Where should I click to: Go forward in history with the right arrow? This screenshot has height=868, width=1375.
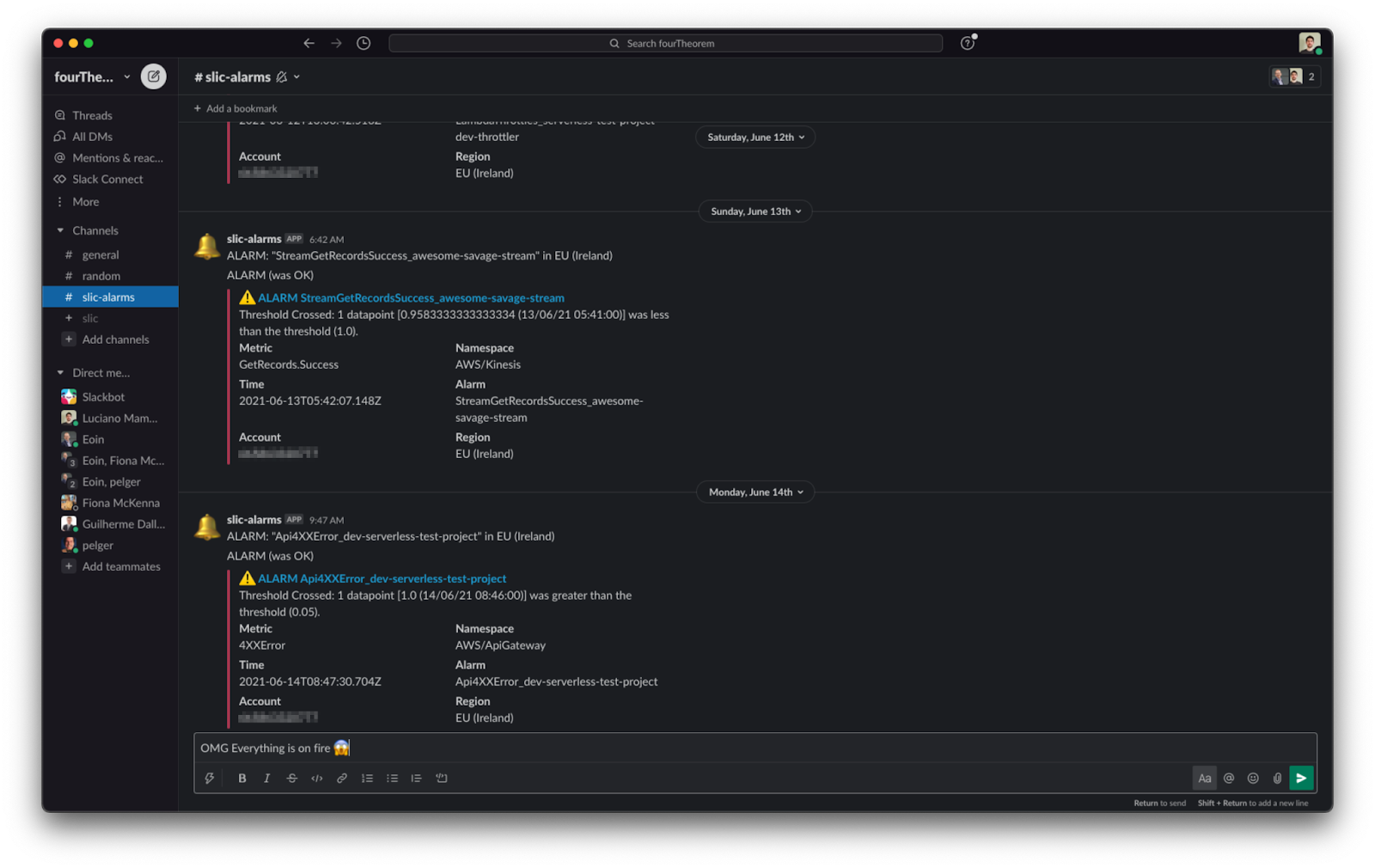(336, 43)
